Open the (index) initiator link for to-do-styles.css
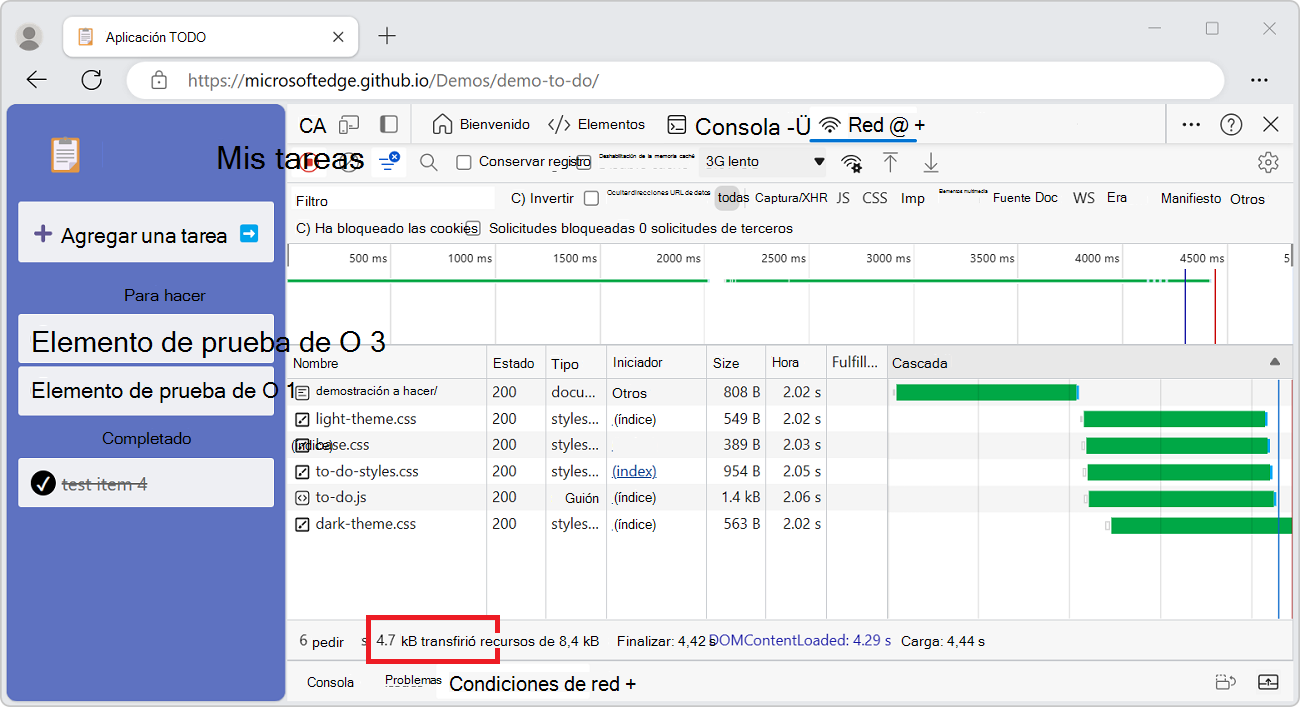The width and height of the screenshot is (1300, 707). (x=633, y=470)
